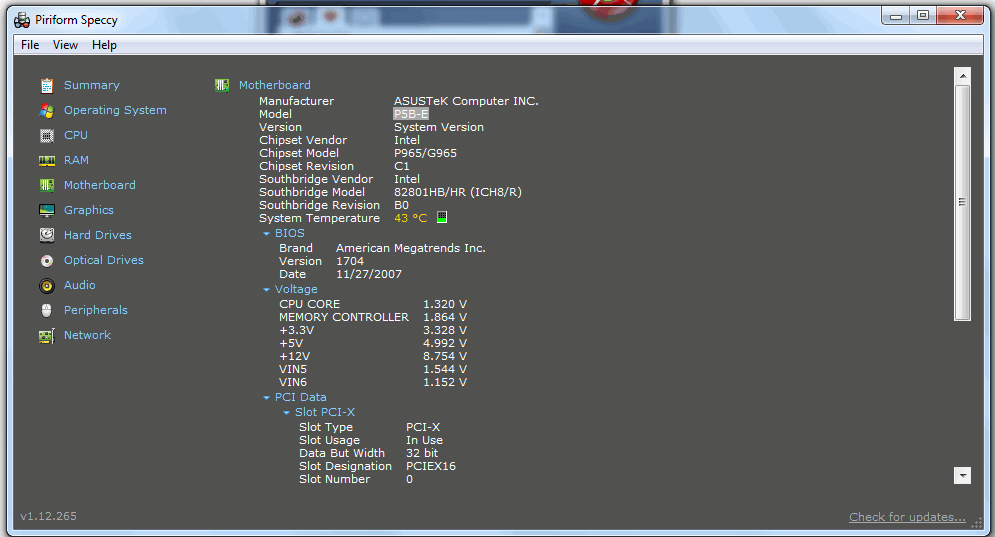Image resolution: width=995 pixels, height=537 pixels.
Task: Click the green temperature indicator icon
Action: pos(442,218)
